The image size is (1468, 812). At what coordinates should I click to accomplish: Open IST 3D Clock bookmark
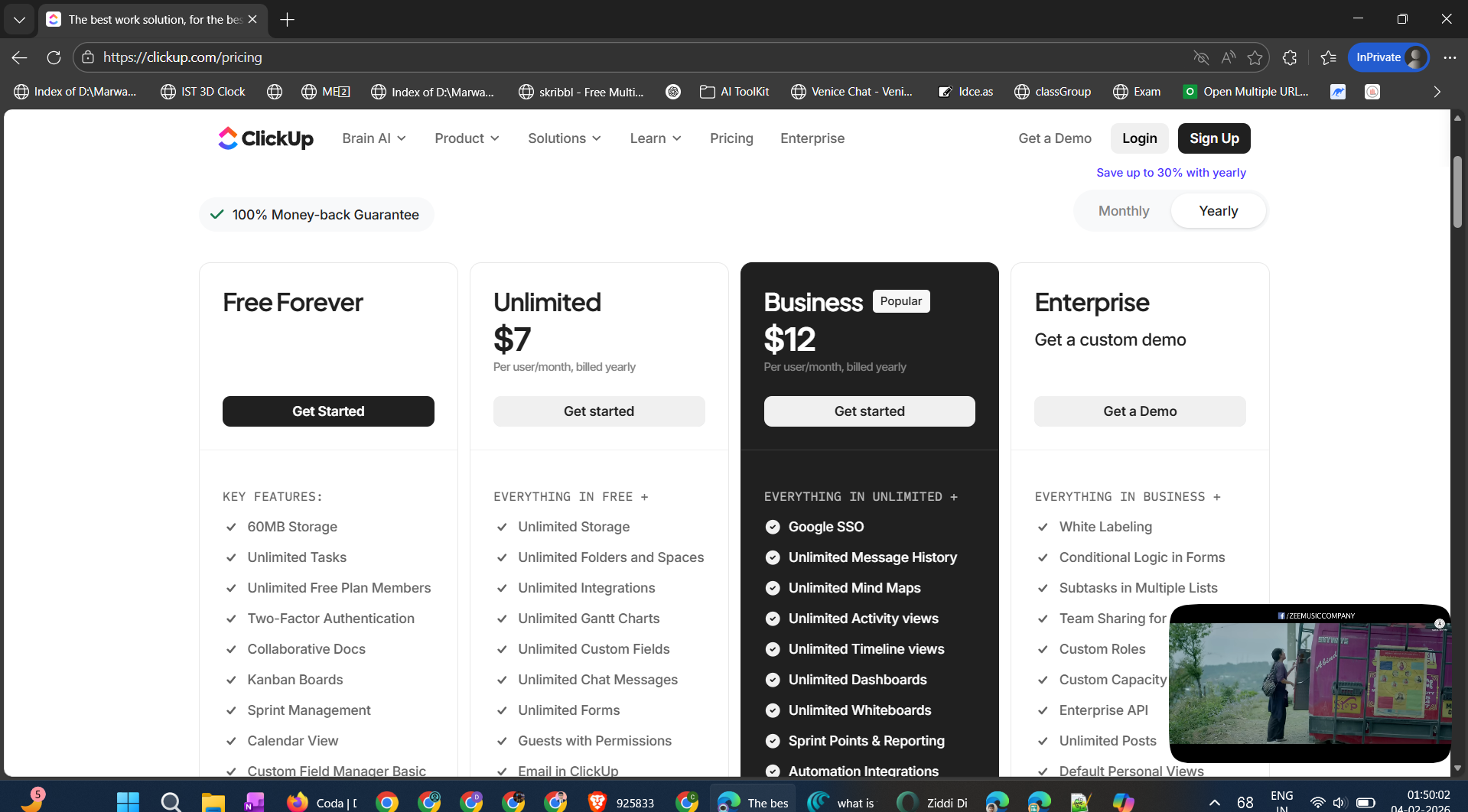(203, 92)
